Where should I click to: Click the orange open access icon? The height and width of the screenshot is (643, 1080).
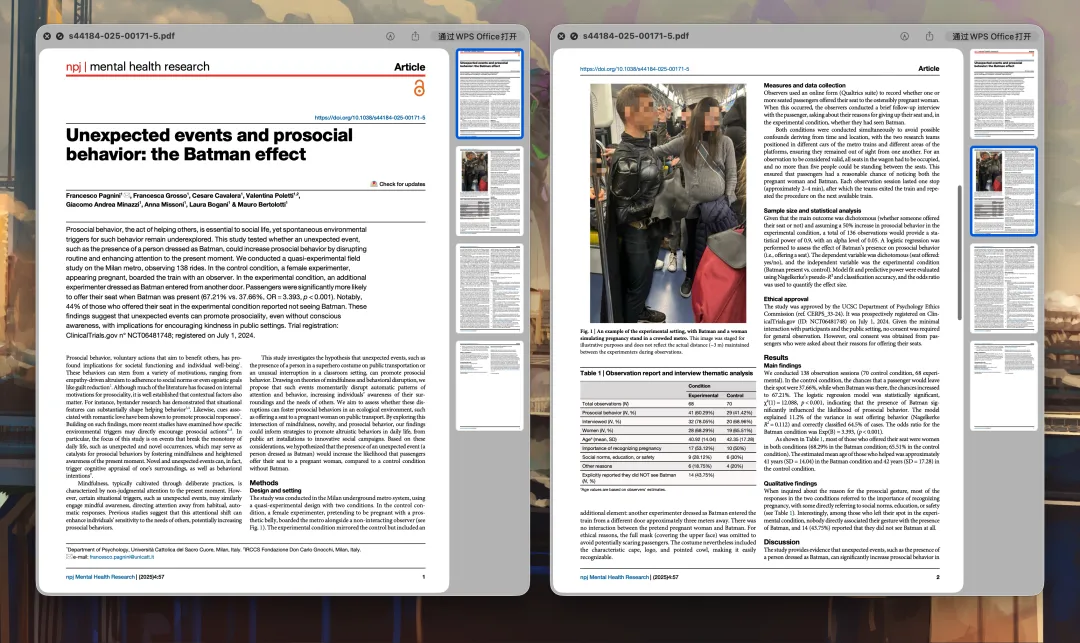point(419,88)
